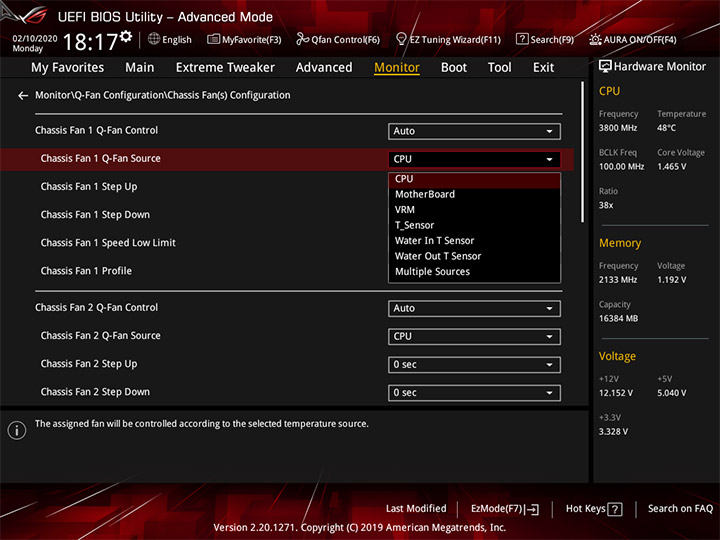Click the EzMode exit arrow icon
Screen dimensions: 720x540
[x=533, y=509]
